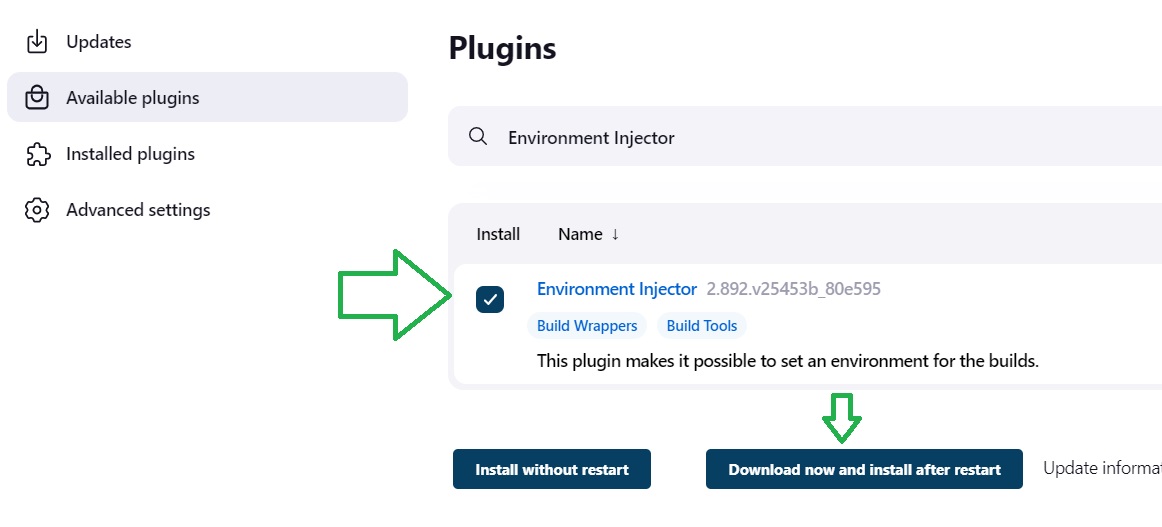Image resolution: width=1162 pixels, height=527 pixels.
Task: Click the Available plugins bag icon
Action: (36, 98)
